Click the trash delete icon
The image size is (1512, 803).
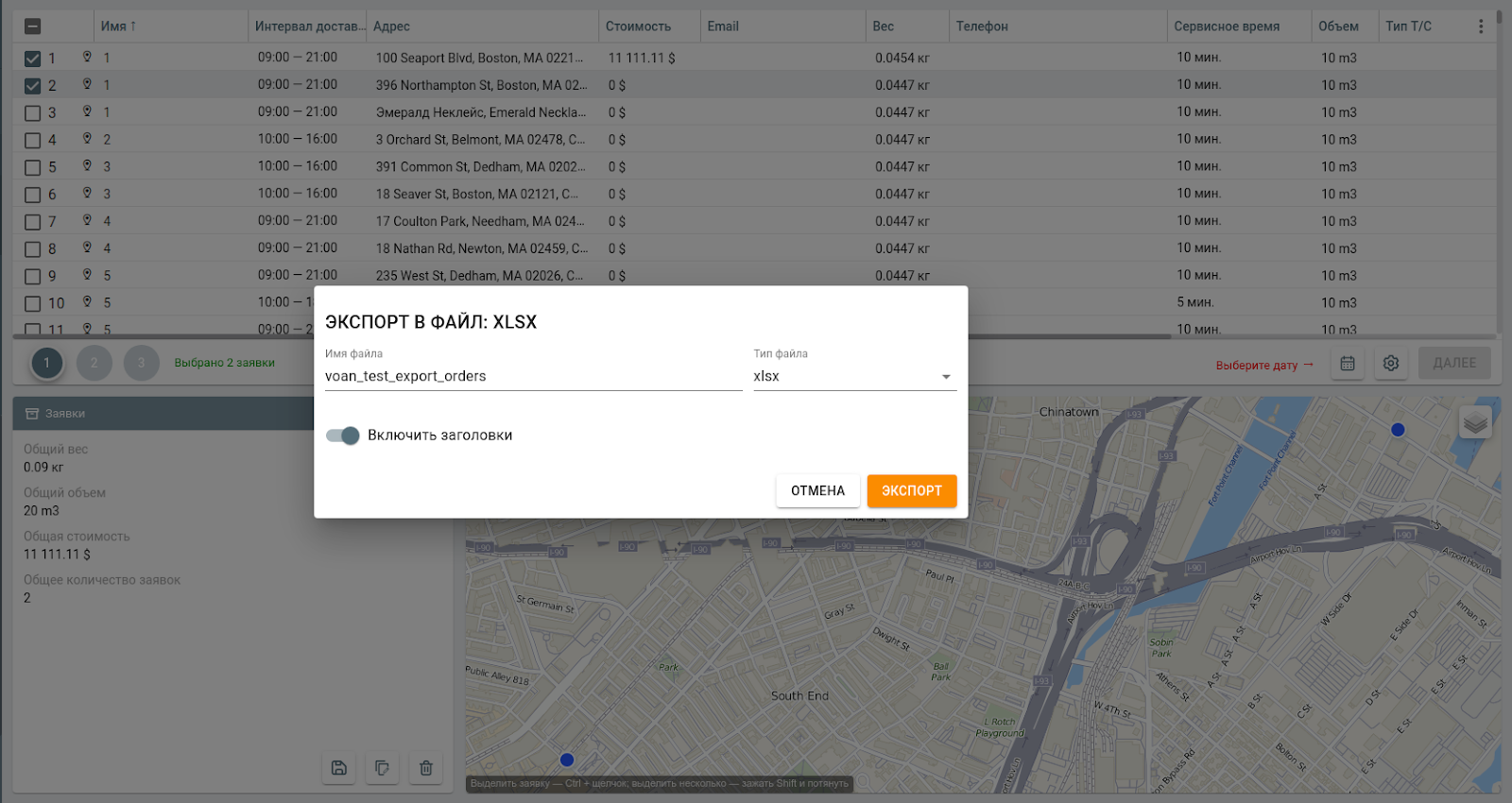[426, 768]
